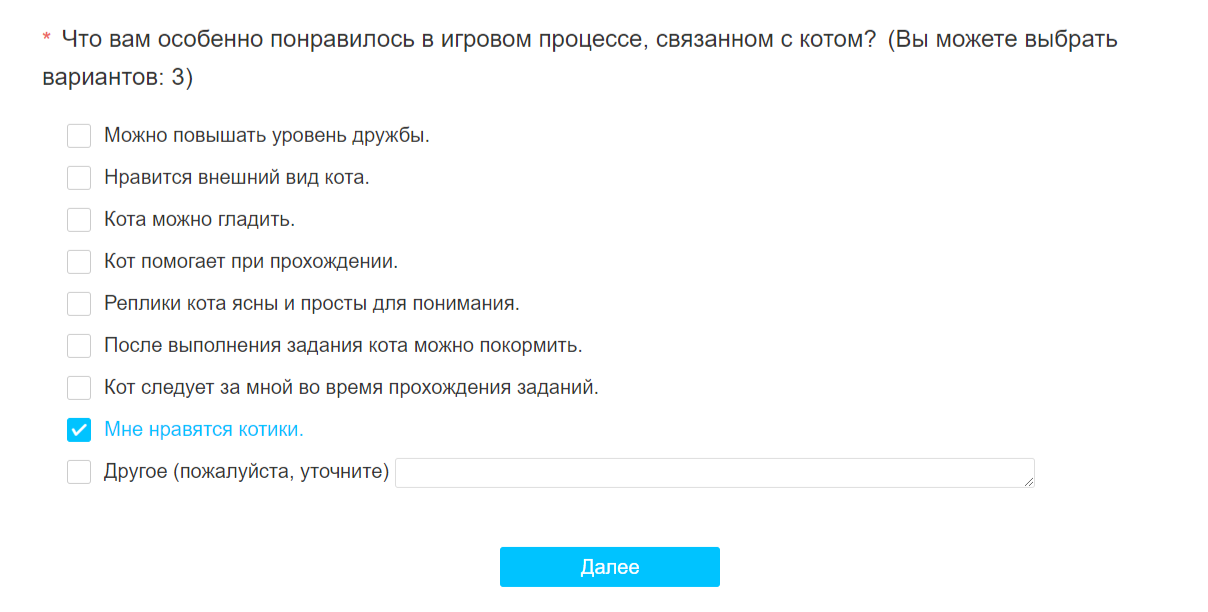Screen dimensions: 1208x612
Task: Click the resize grip of the "Другое" text box
Action: (x=1028, y=482)
